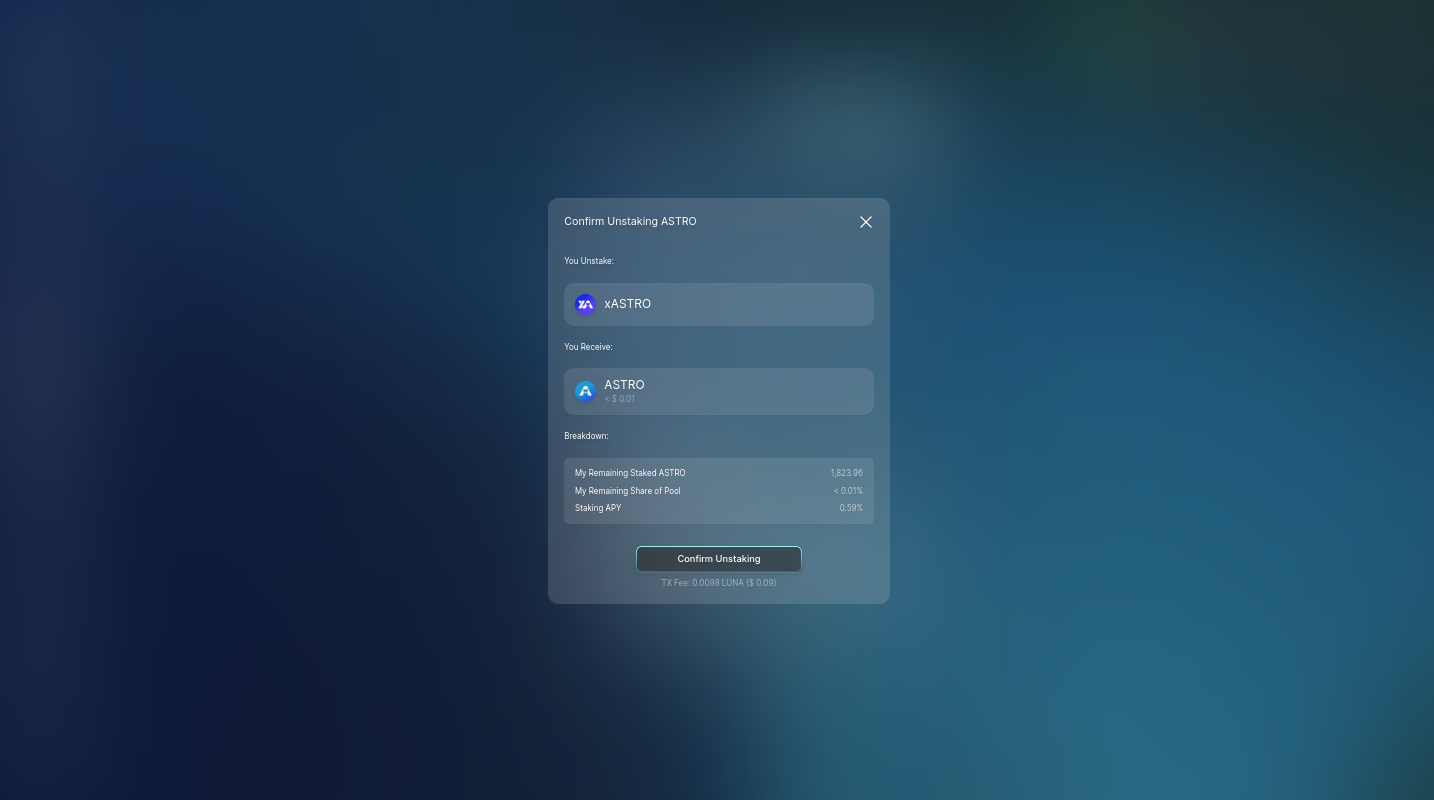Click the 'My Remaining Staked ASTRO' row label
Screen dimensions: 1434x800
630,473
